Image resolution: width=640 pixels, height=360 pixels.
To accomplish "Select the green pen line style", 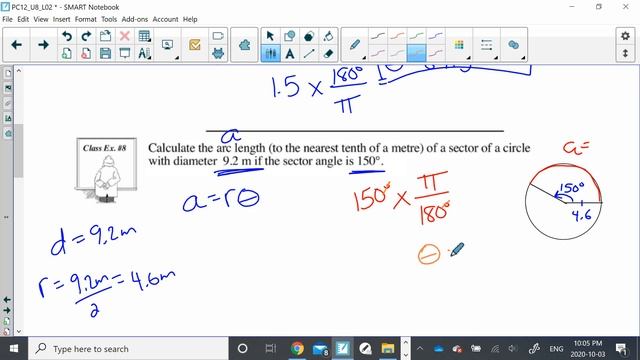I will pos(416,36).
